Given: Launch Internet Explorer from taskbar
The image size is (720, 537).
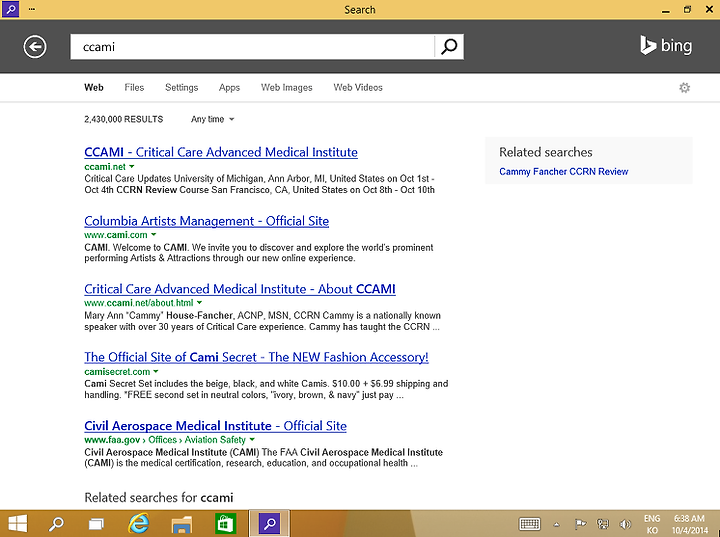Looking at the screenshot, I should coord(138,523).
